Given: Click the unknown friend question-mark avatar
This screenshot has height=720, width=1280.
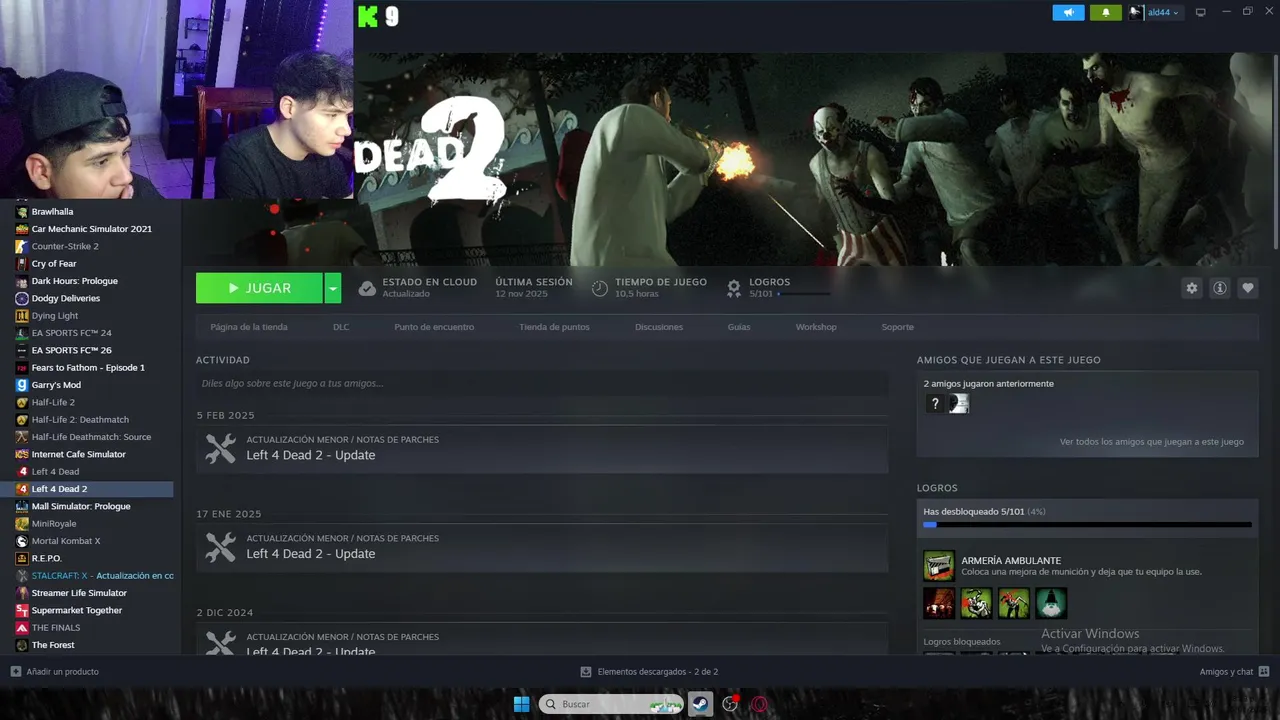Looking at the screenshot, I should [x=934, y=404].
